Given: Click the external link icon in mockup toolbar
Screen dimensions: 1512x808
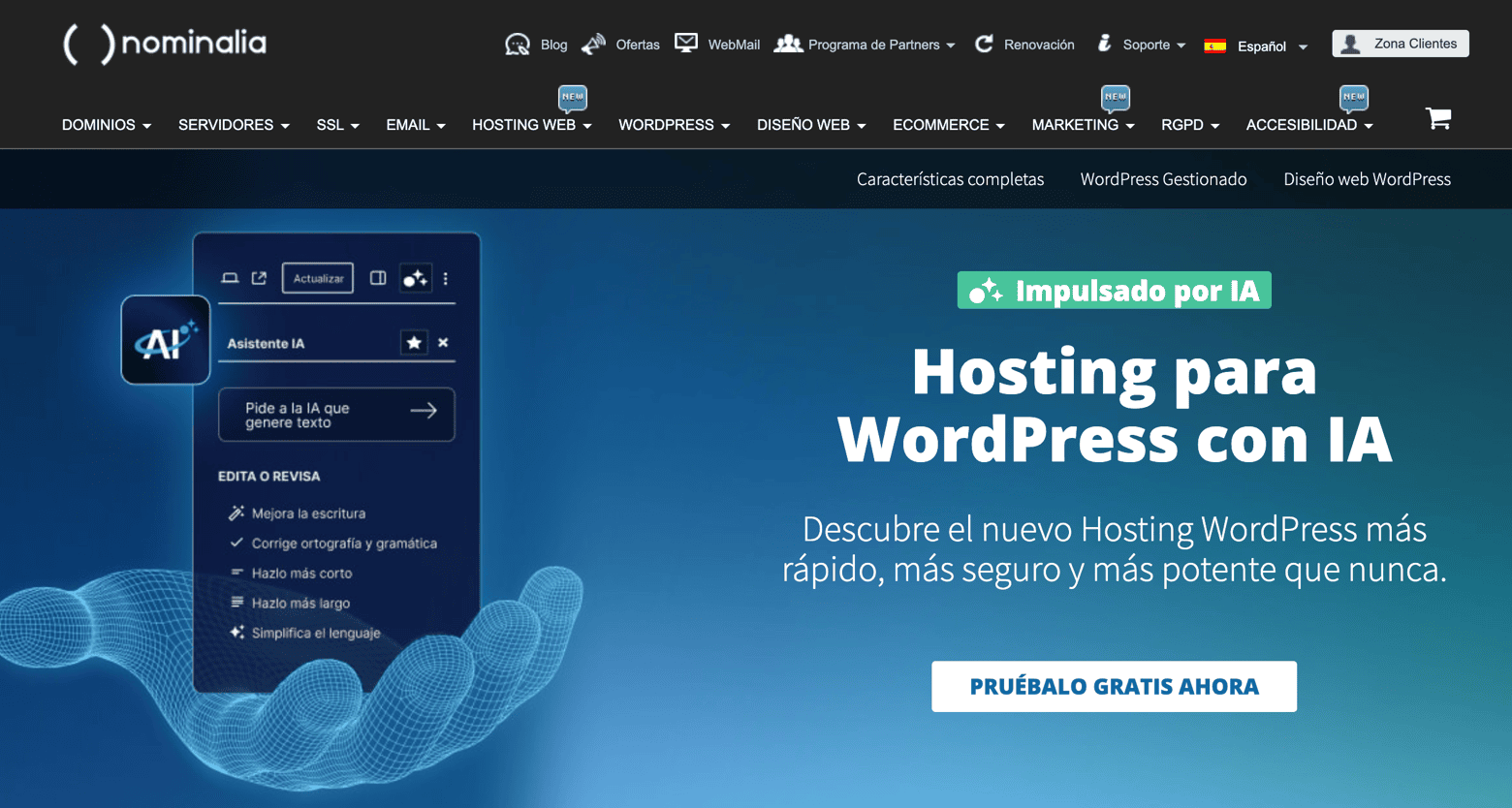Looking at the screenshot, I should [x=259, y=278].
